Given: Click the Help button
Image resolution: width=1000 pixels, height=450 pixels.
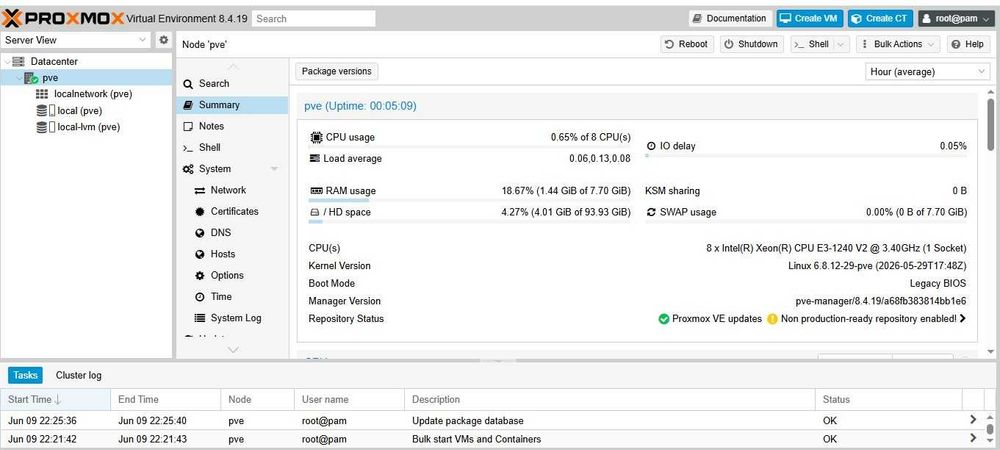Looking at the screenshot, I should point(967,44).
